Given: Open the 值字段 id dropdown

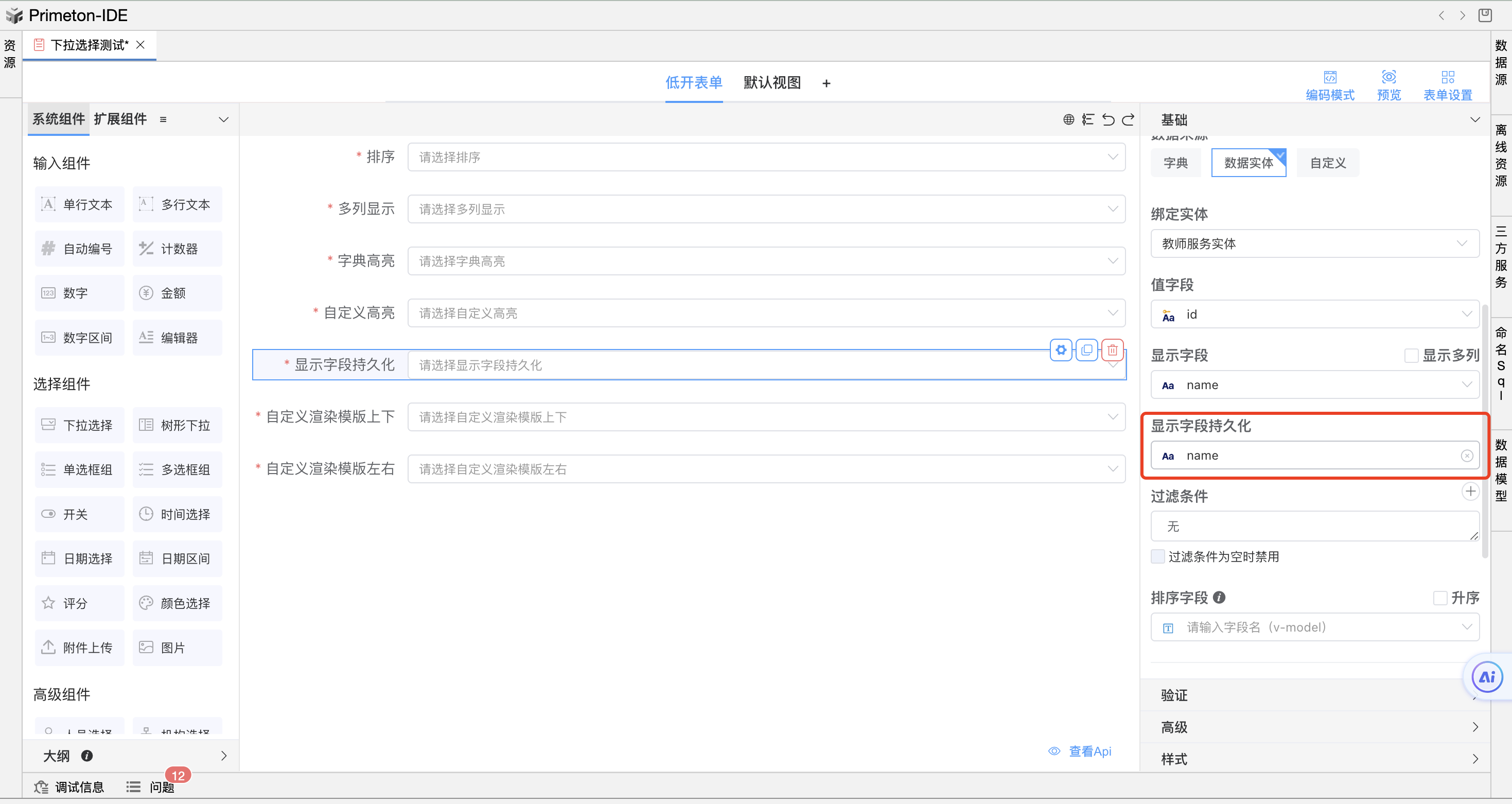Looking at the screenshot, I should pyautogui.click(x=1314, y=314).
